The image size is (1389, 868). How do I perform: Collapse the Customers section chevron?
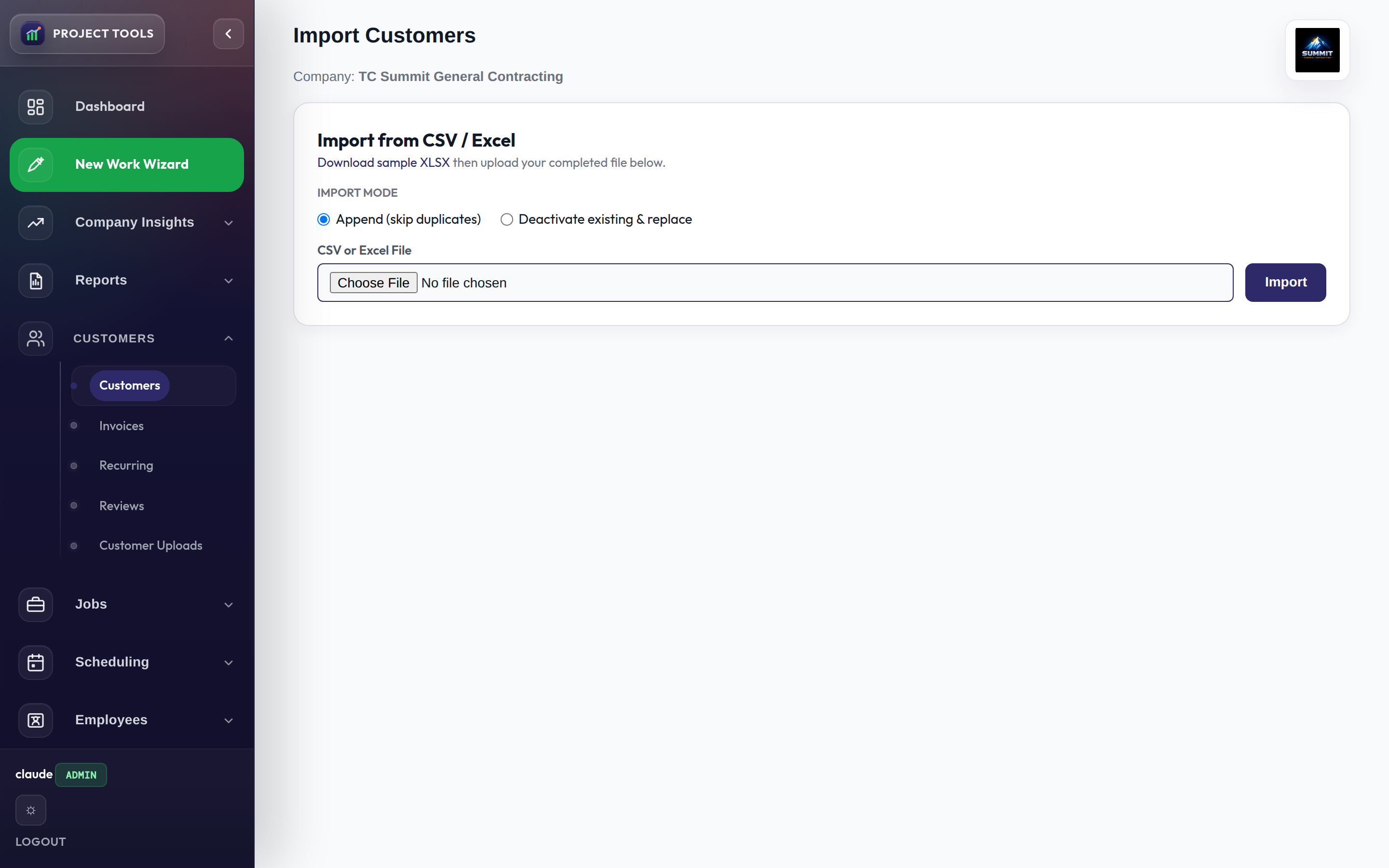229,339
